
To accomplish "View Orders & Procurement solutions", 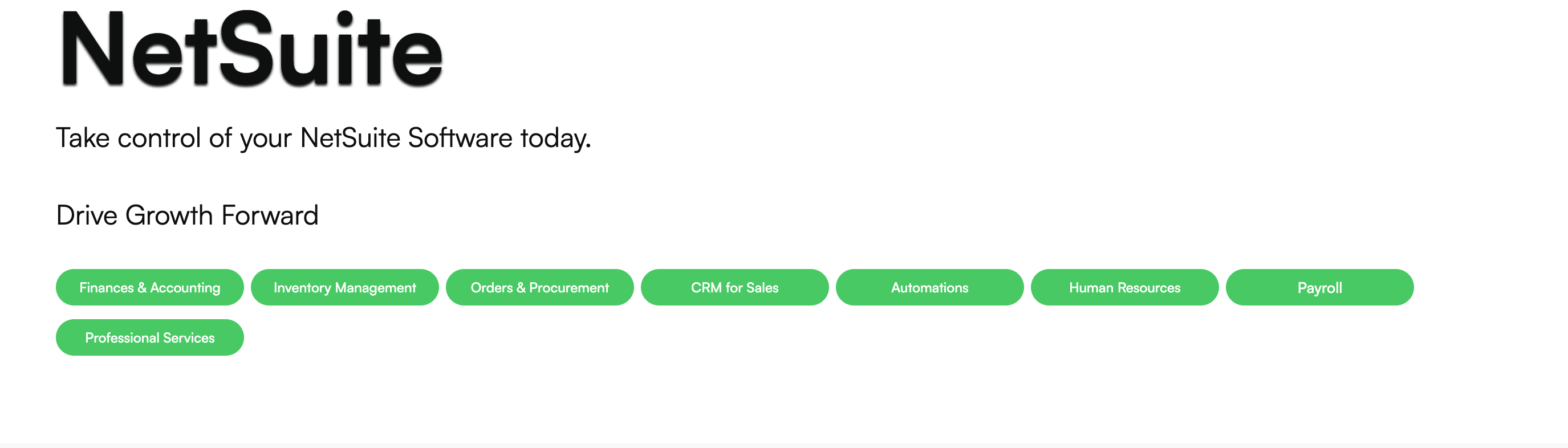I will pos(539,287).
